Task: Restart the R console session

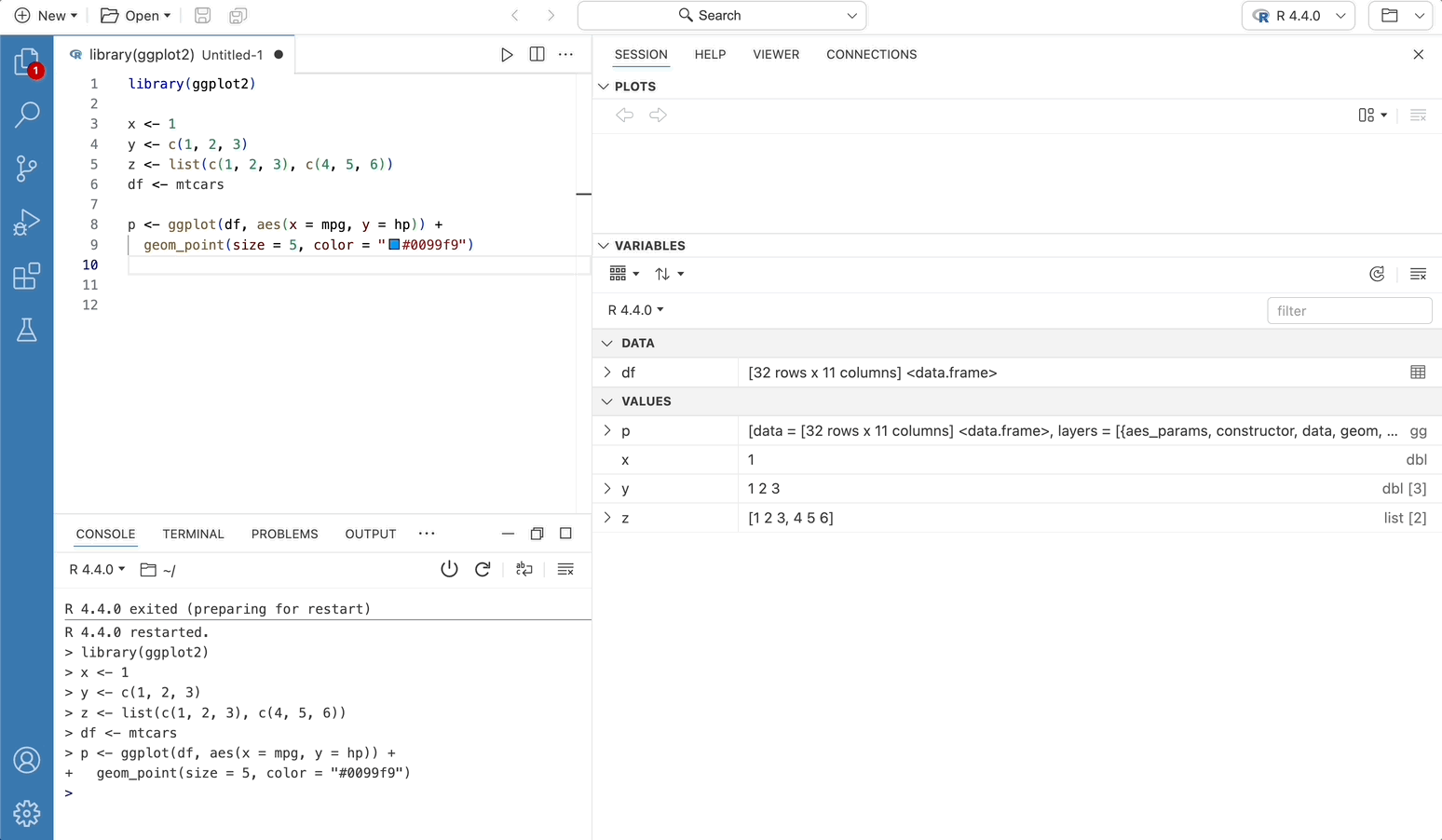Action: [x=483, y=570]
